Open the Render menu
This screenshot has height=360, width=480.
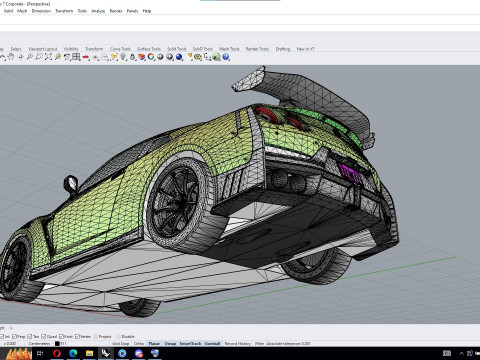[x=116, y=11]
